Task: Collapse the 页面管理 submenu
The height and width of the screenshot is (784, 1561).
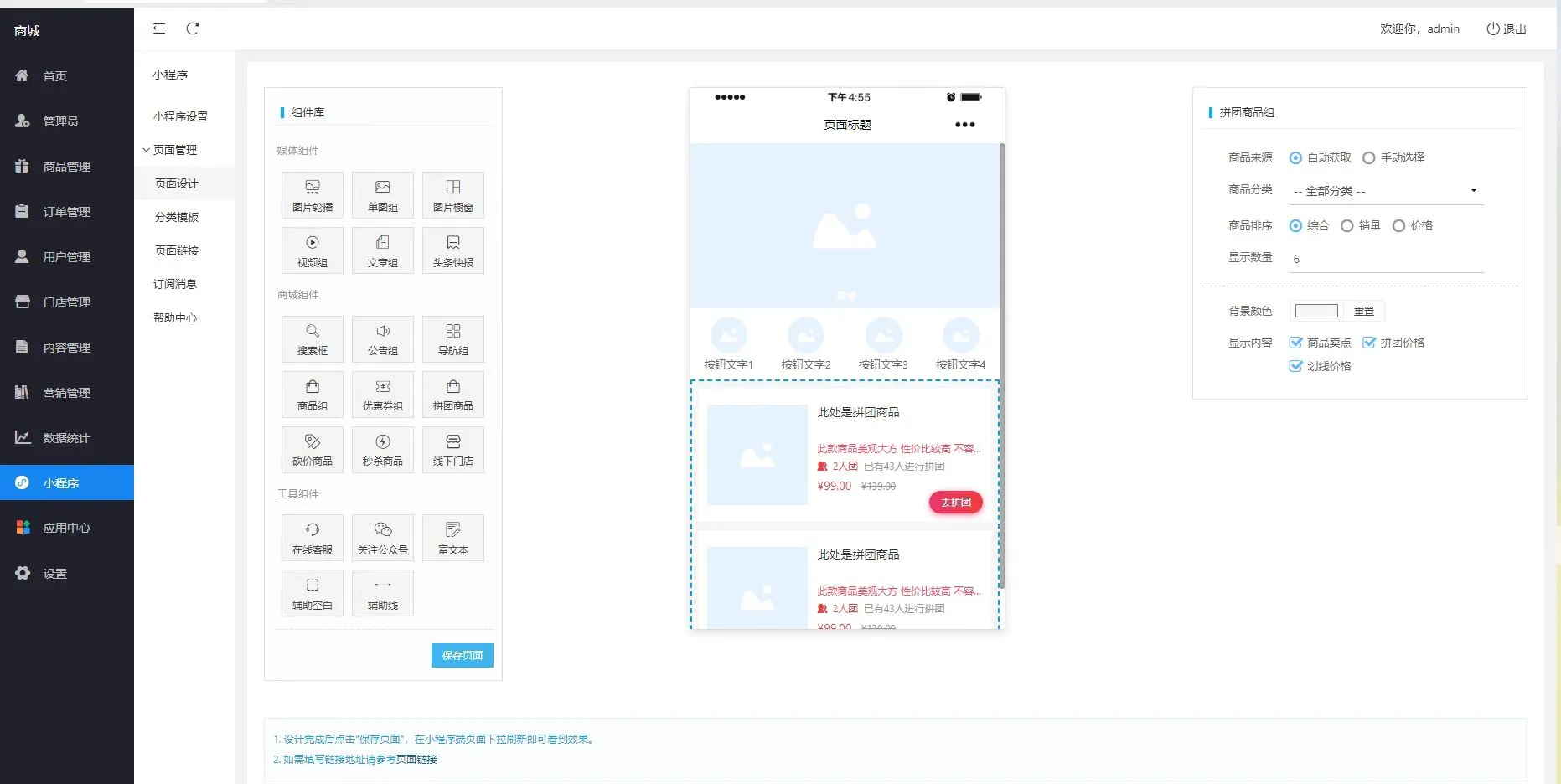Action: [173, 150]
